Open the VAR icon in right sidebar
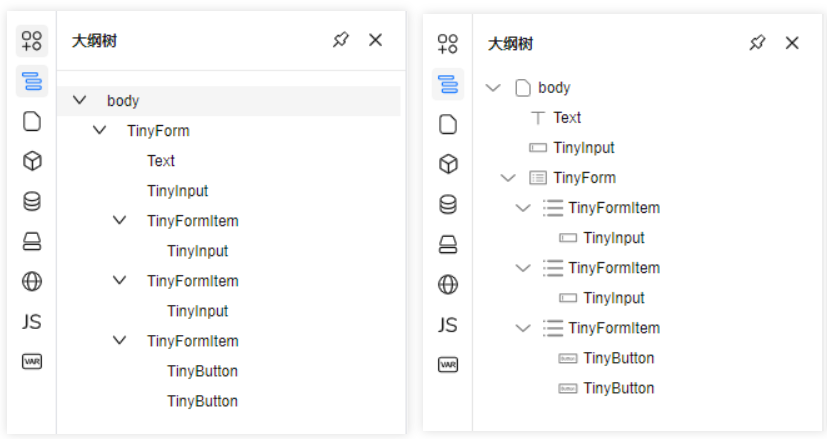The width and height of the screenshot is (827, 439). pos(448,365)
